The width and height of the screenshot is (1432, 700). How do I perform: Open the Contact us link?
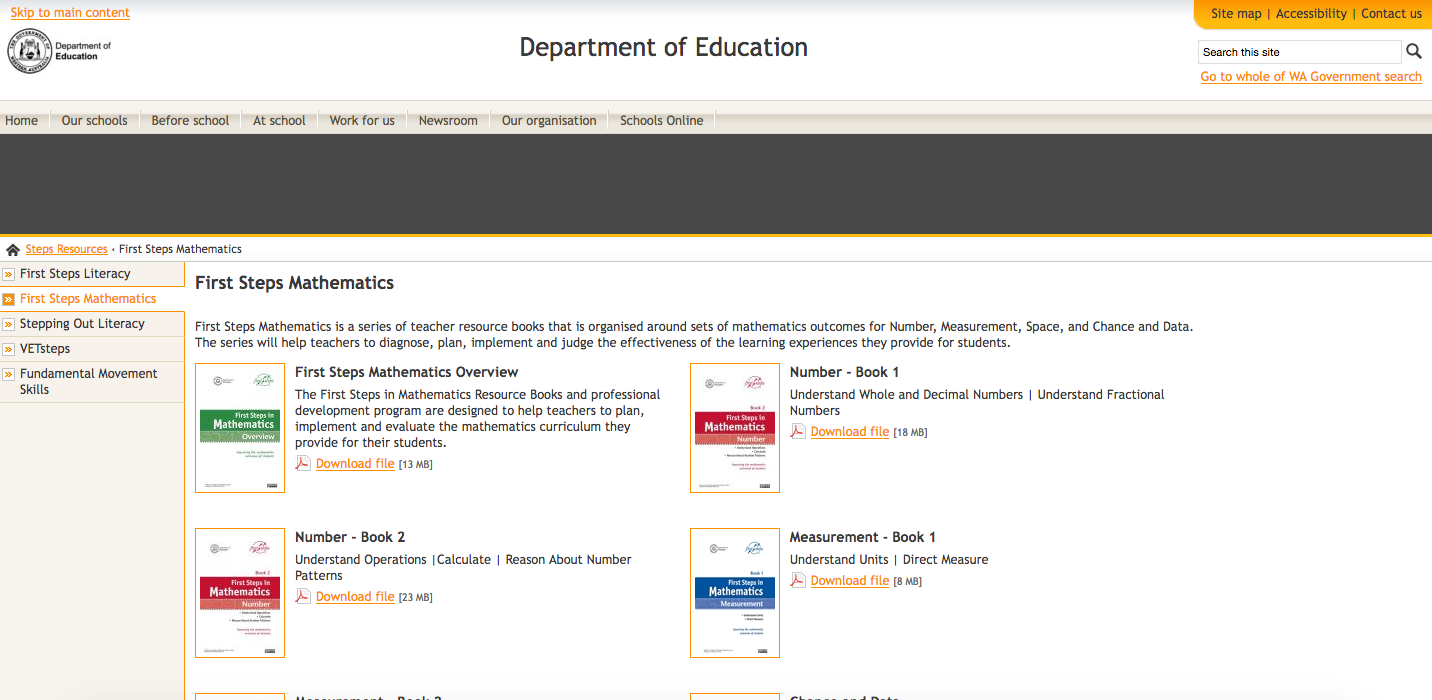click(1391, 14)
